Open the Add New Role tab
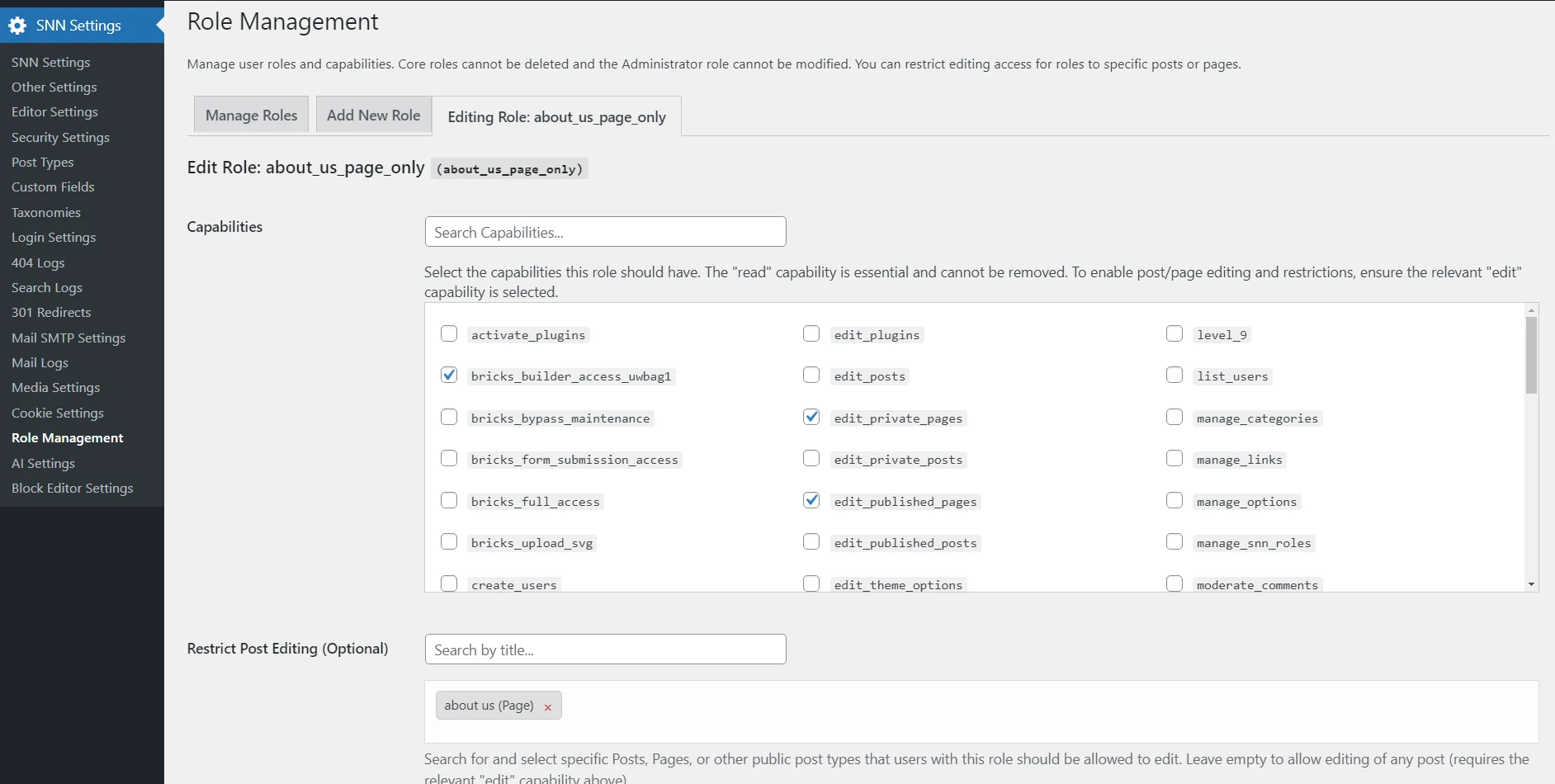The image size is (1555, 784). point(373,116)
